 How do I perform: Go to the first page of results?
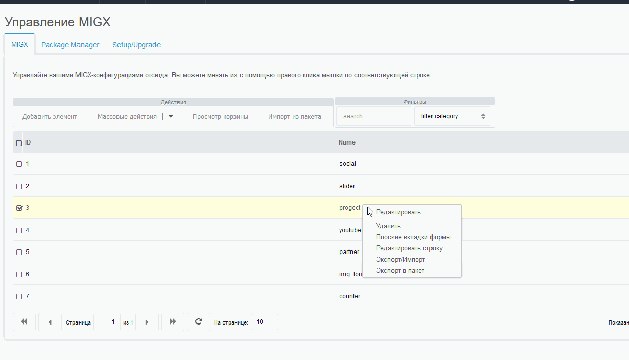(24, 321)
